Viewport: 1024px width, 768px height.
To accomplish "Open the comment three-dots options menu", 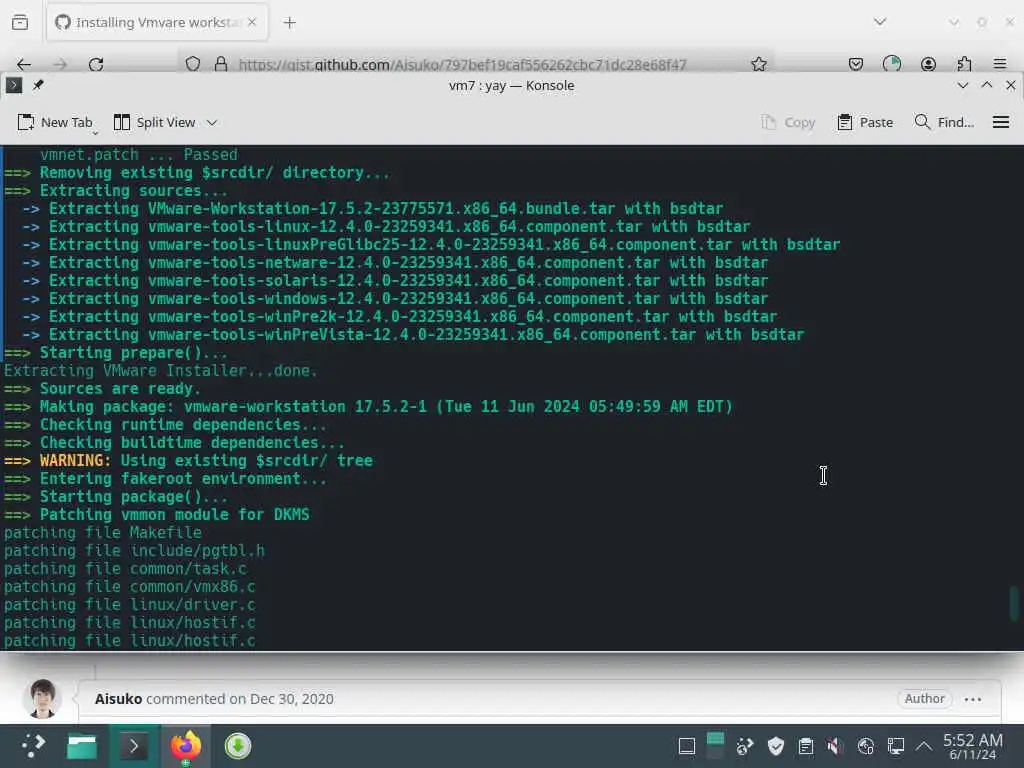I will pos(972,699).
